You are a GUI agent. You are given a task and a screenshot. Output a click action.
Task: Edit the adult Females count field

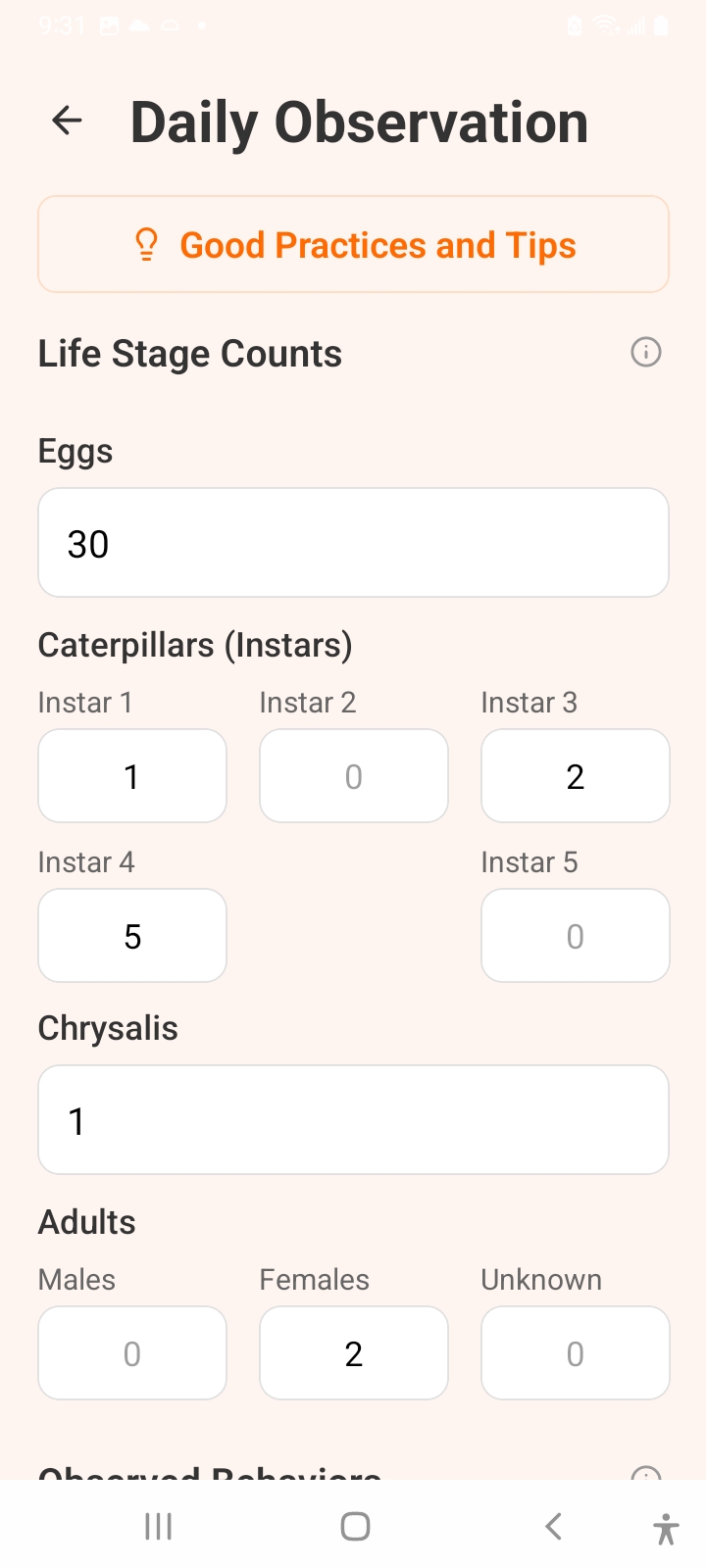[354, 1353]
